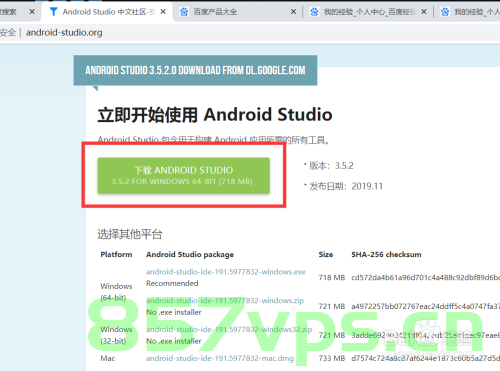Click the SHA-256 checksum column header

[x=386, y=255]
